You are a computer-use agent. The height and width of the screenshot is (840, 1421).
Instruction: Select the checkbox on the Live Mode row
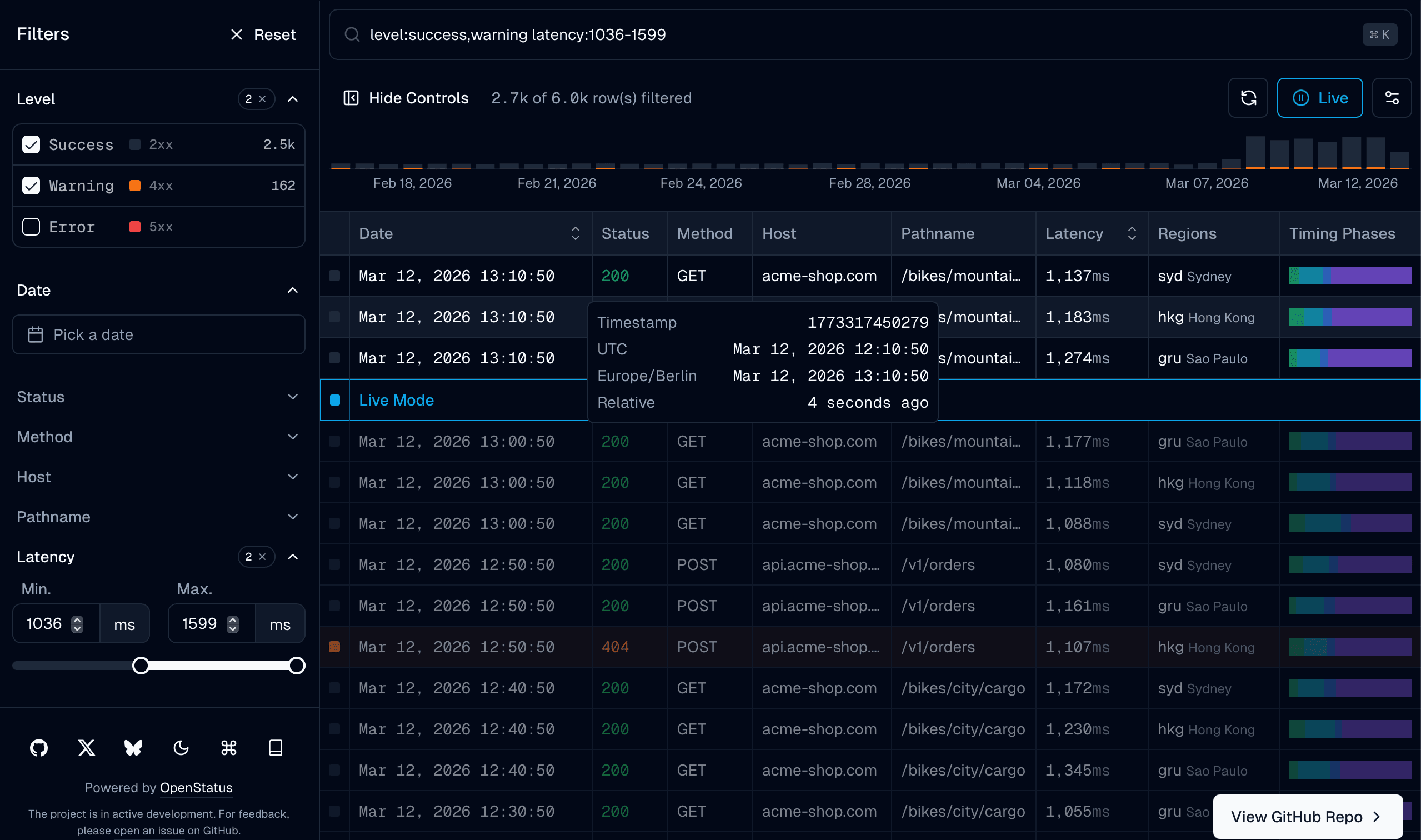(x=334, y=399)
